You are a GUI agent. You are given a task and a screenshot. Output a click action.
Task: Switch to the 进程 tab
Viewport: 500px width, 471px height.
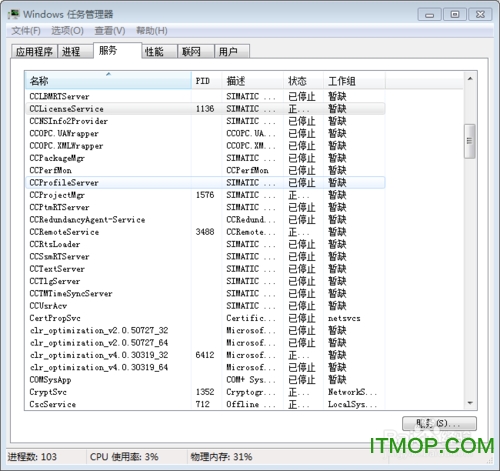point(75,52)
